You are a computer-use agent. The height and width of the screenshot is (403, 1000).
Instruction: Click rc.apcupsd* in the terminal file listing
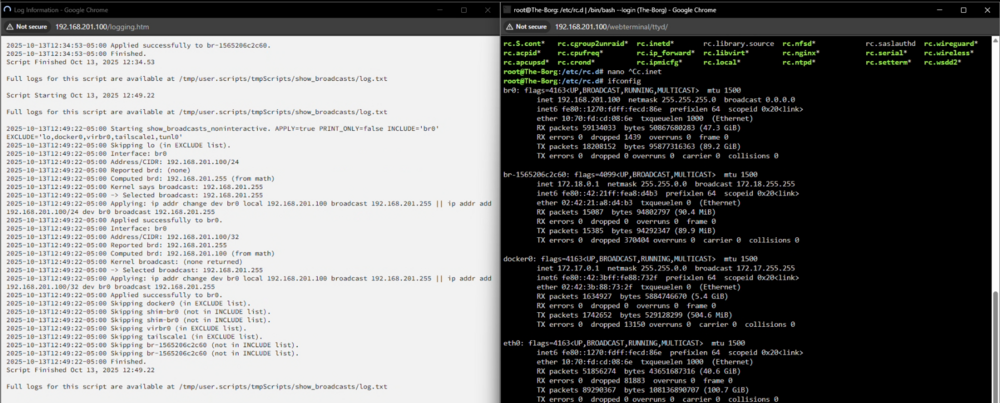526,62
